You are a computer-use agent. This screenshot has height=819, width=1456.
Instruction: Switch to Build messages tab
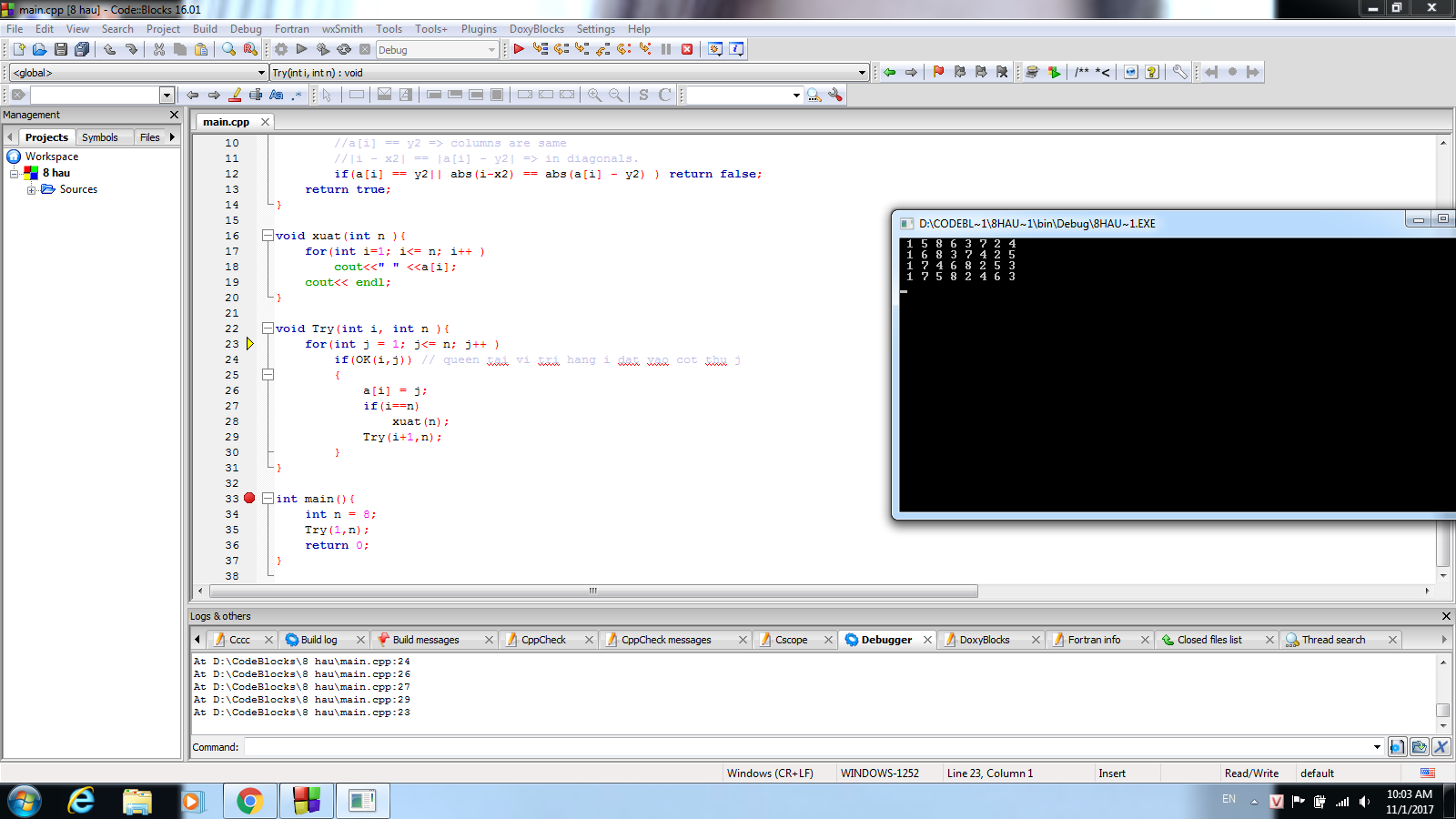425,640
